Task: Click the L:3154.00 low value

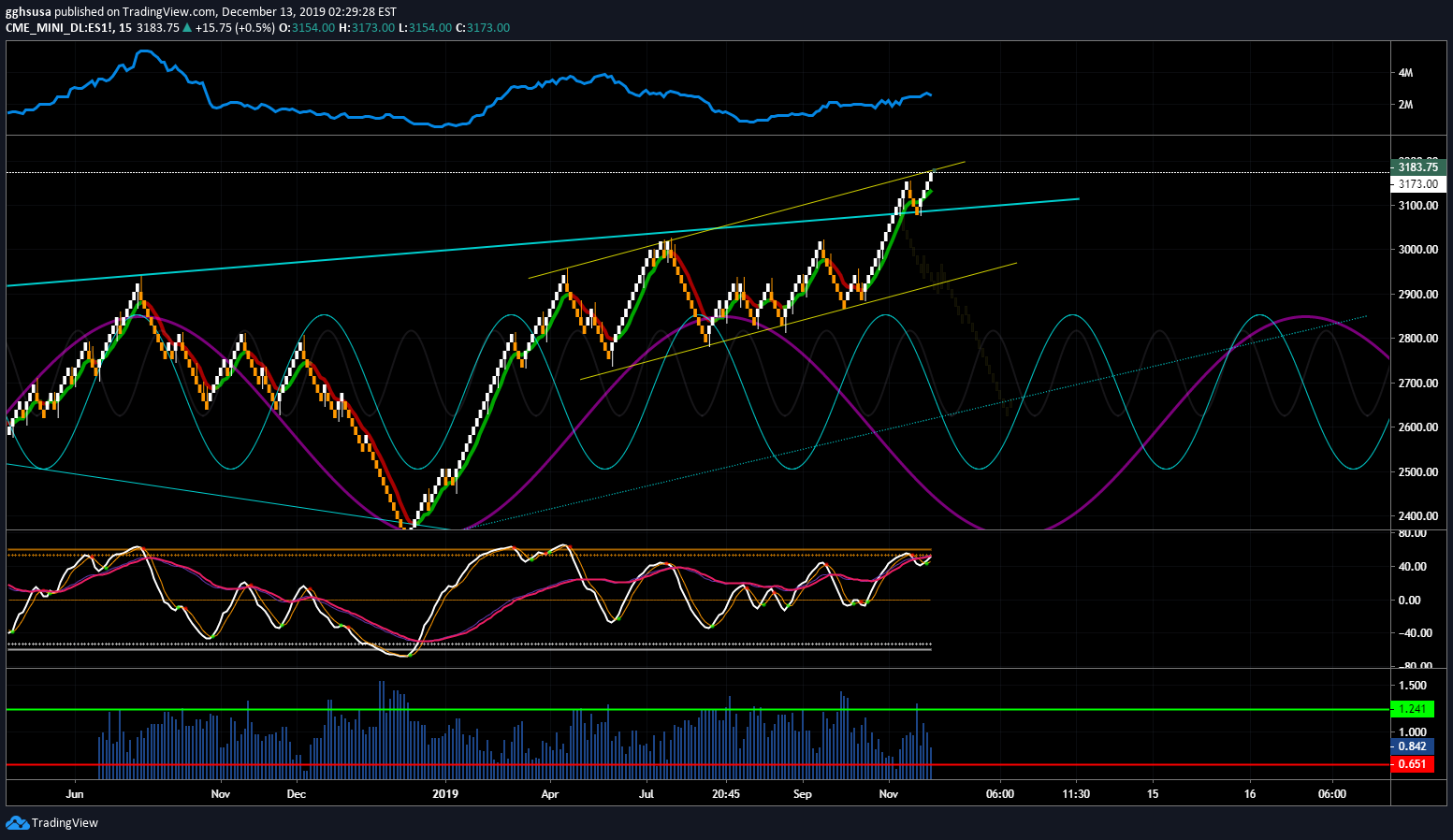Action: pos(424,28)
